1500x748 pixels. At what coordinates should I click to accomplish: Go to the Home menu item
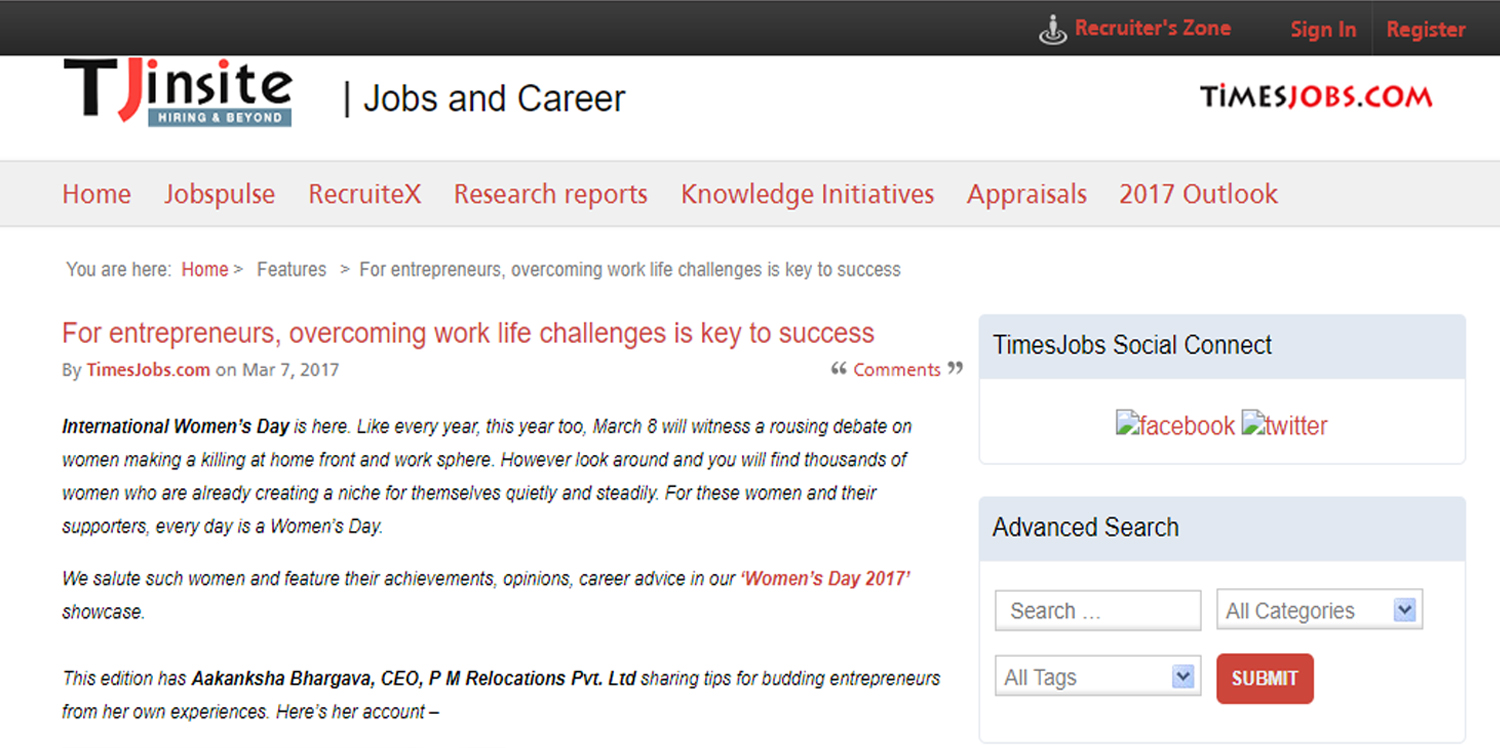96,194
